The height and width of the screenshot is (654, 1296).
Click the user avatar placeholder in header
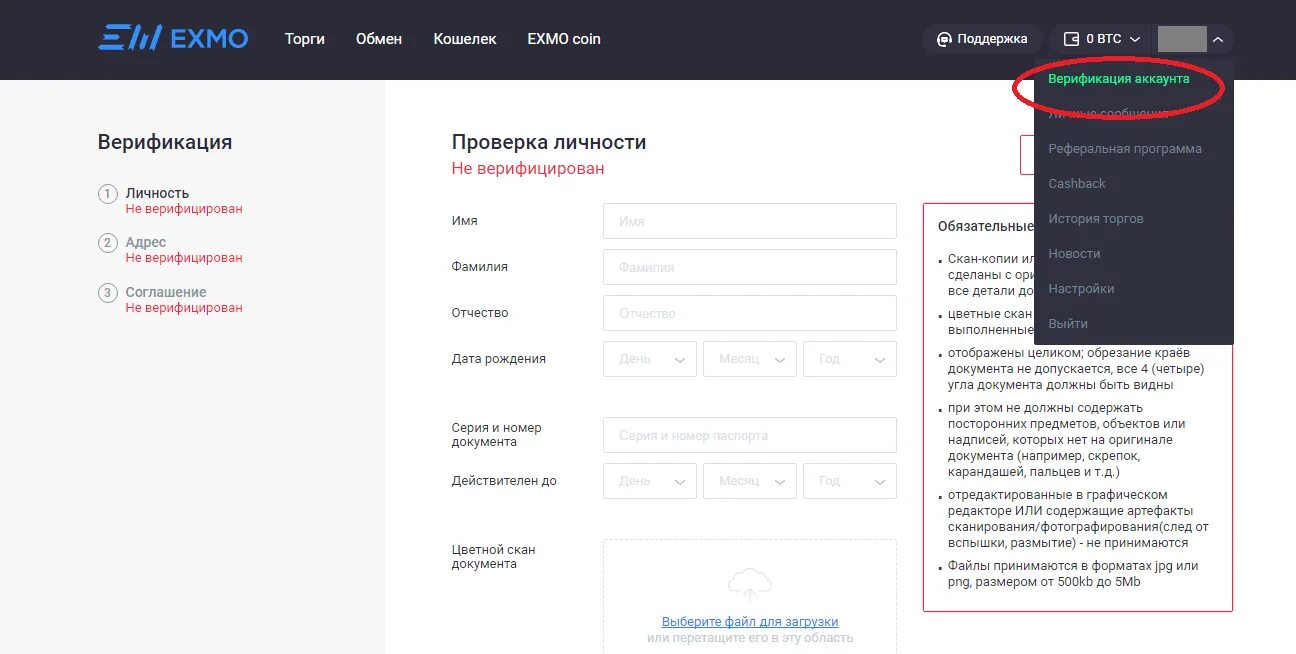click(x=1182, y=39)
